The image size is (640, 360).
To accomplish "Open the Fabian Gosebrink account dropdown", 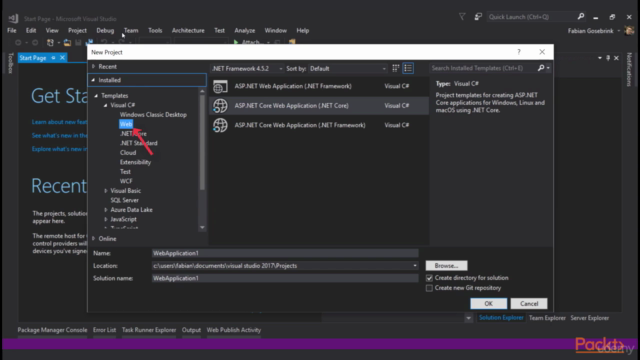I will pos(619,31).
